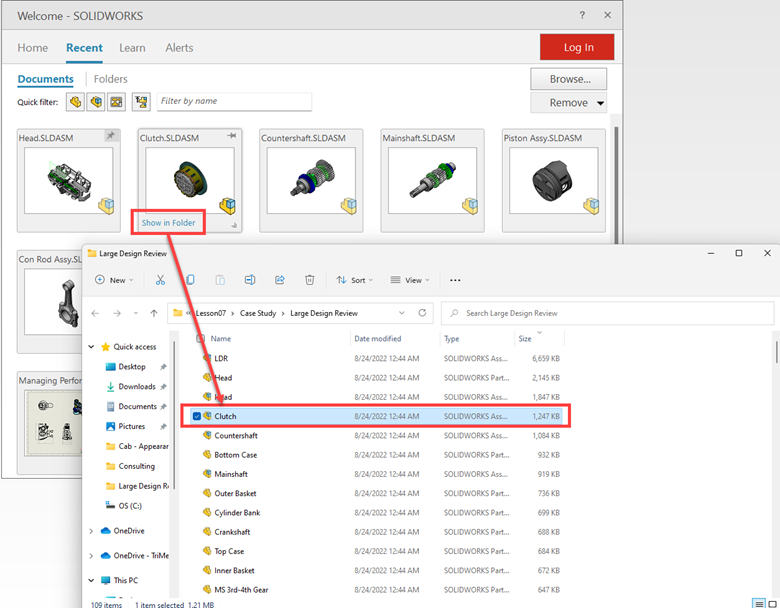Select the MS 3rd-4th Gear file
The height and width of the screenshot is (608, 780).
tap(376, 590)
